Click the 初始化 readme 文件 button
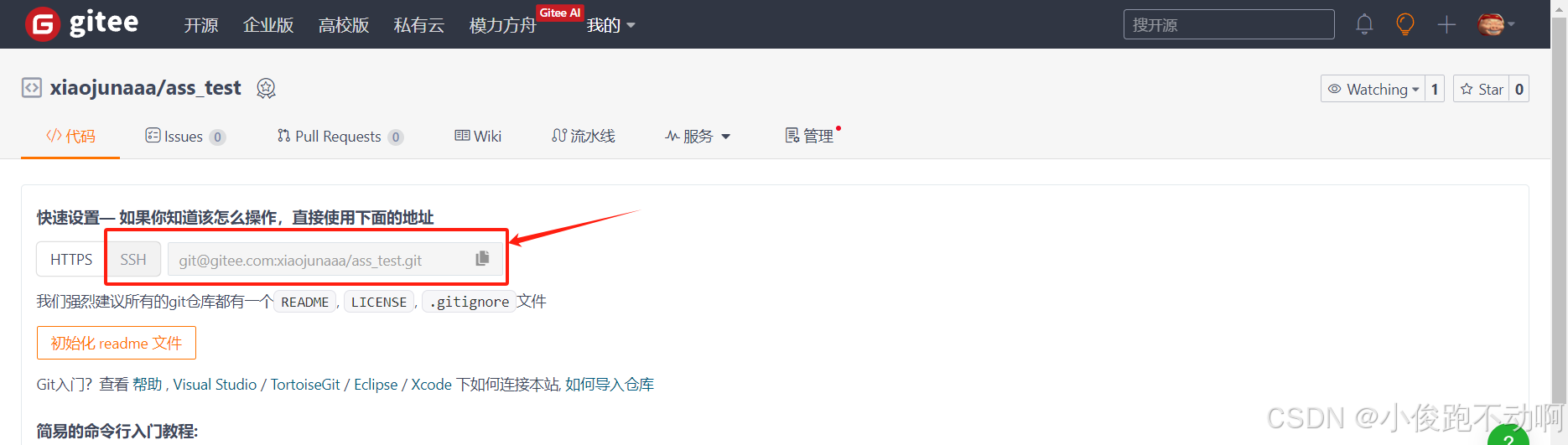 tap(117, 343)
